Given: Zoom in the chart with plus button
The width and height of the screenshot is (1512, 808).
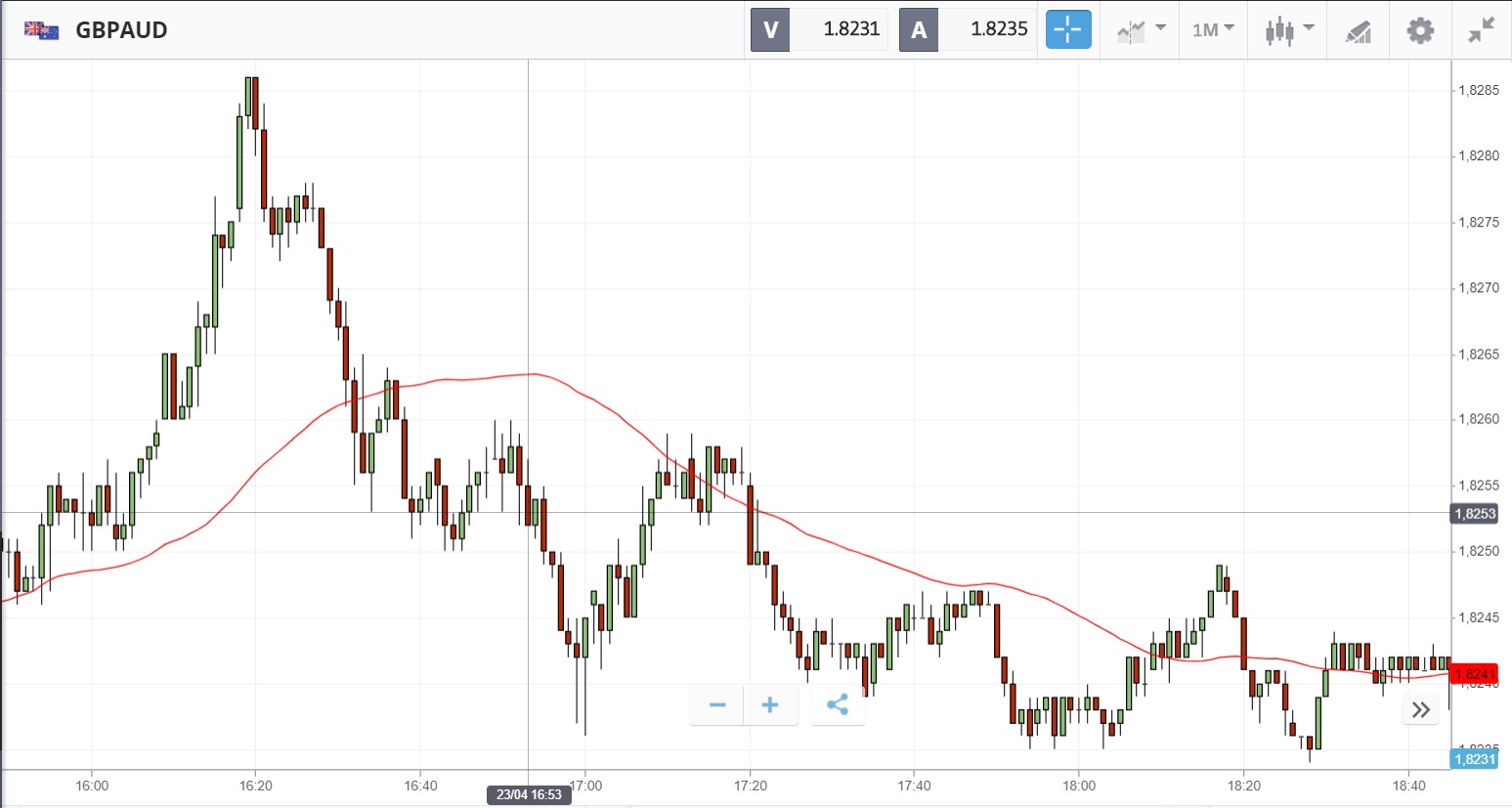Looking at the screenshot, I should (x=770, y=704).
